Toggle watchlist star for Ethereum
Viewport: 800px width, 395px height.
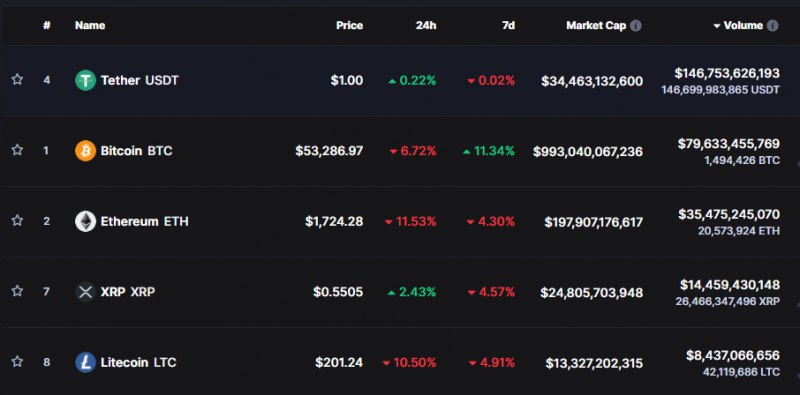[x=17, y=220]
